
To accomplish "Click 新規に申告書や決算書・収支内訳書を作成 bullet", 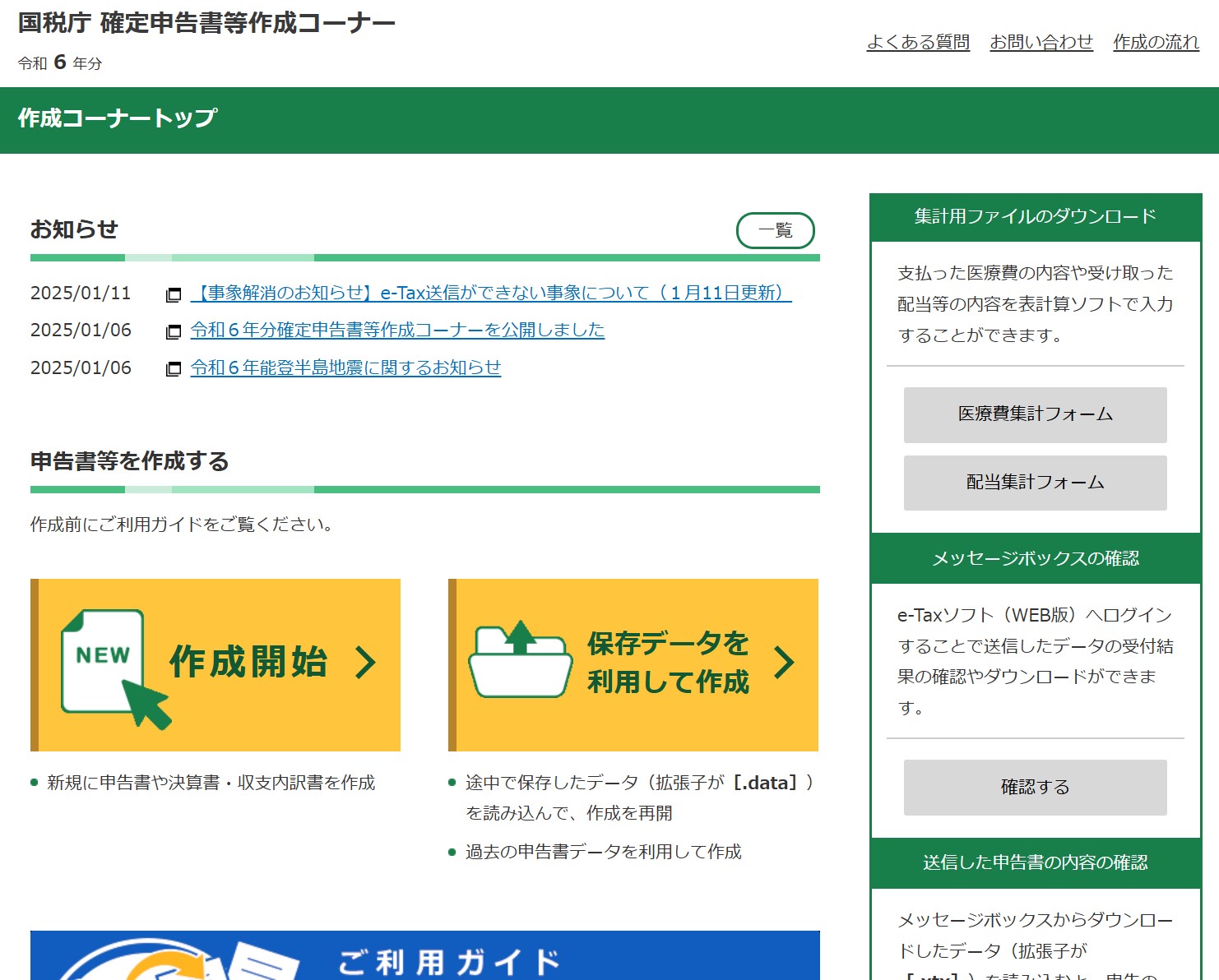I will click(211, 783).
